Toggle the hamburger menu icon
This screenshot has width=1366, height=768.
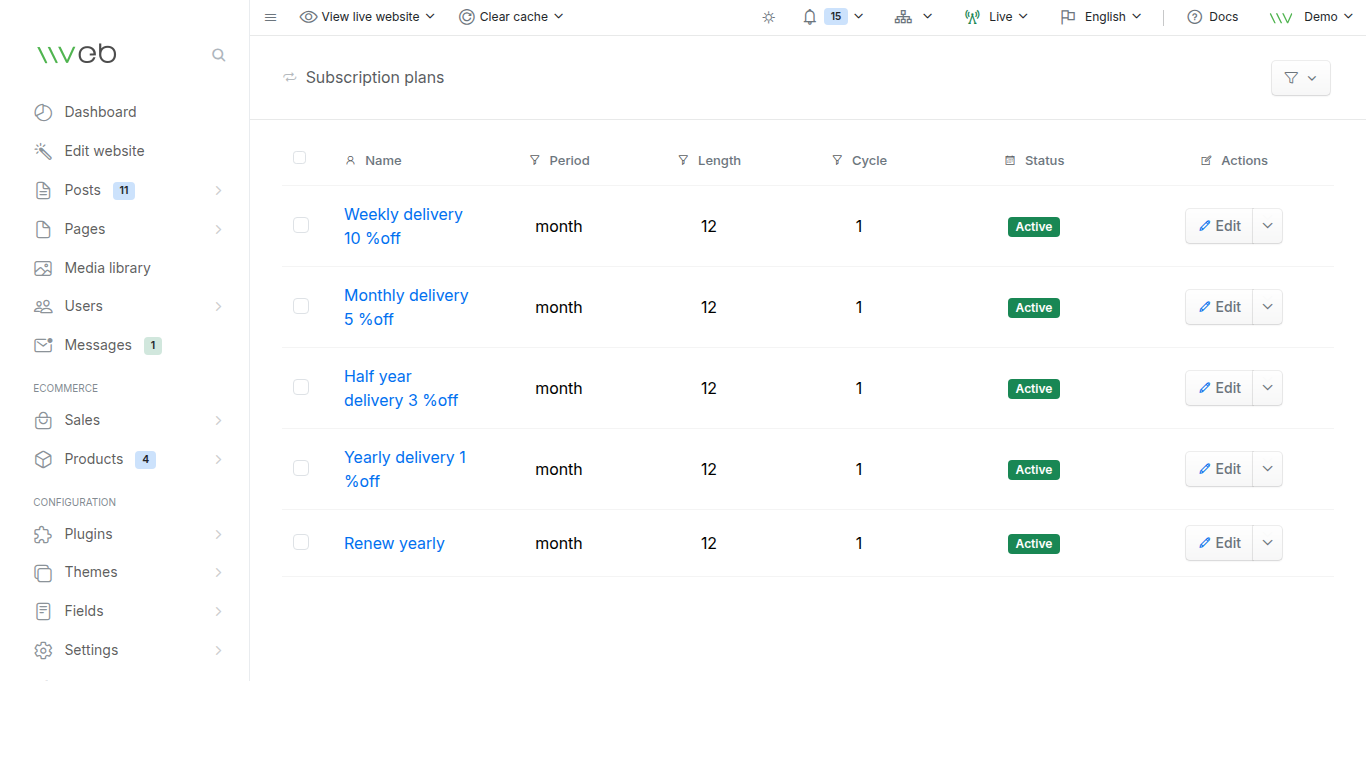[x=270, y=17]
